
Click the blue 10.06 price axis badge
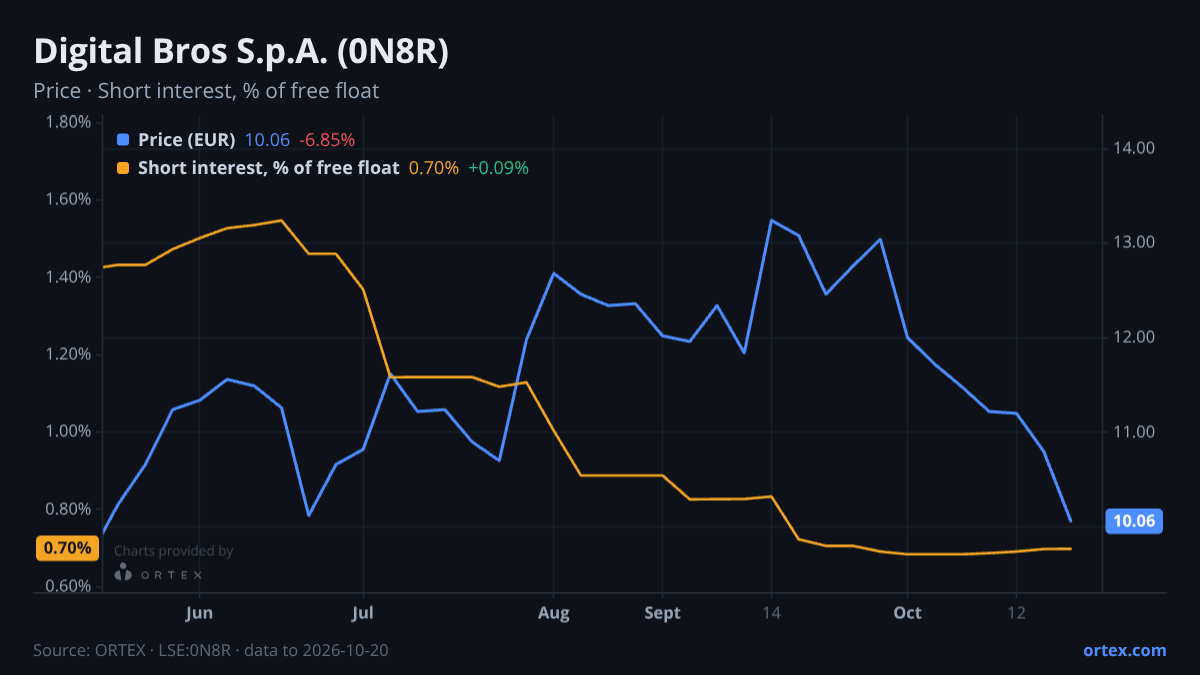[x=1134, y=521]
